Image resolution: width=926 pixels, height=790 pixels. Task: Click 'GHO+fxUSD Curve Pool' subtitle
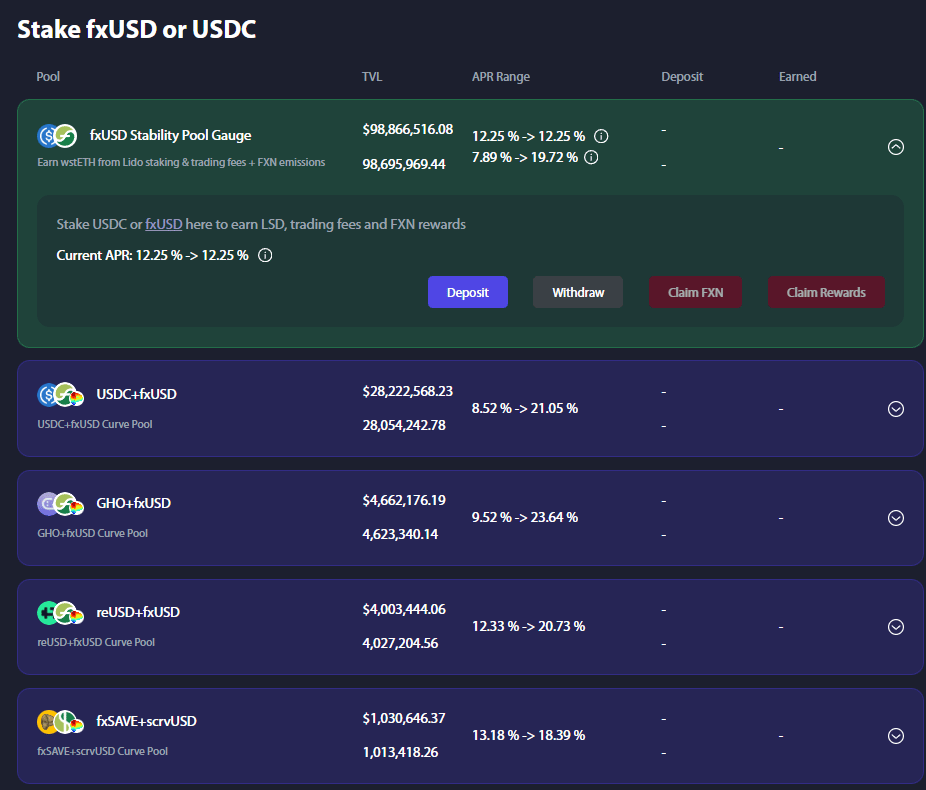coord(93,533)
